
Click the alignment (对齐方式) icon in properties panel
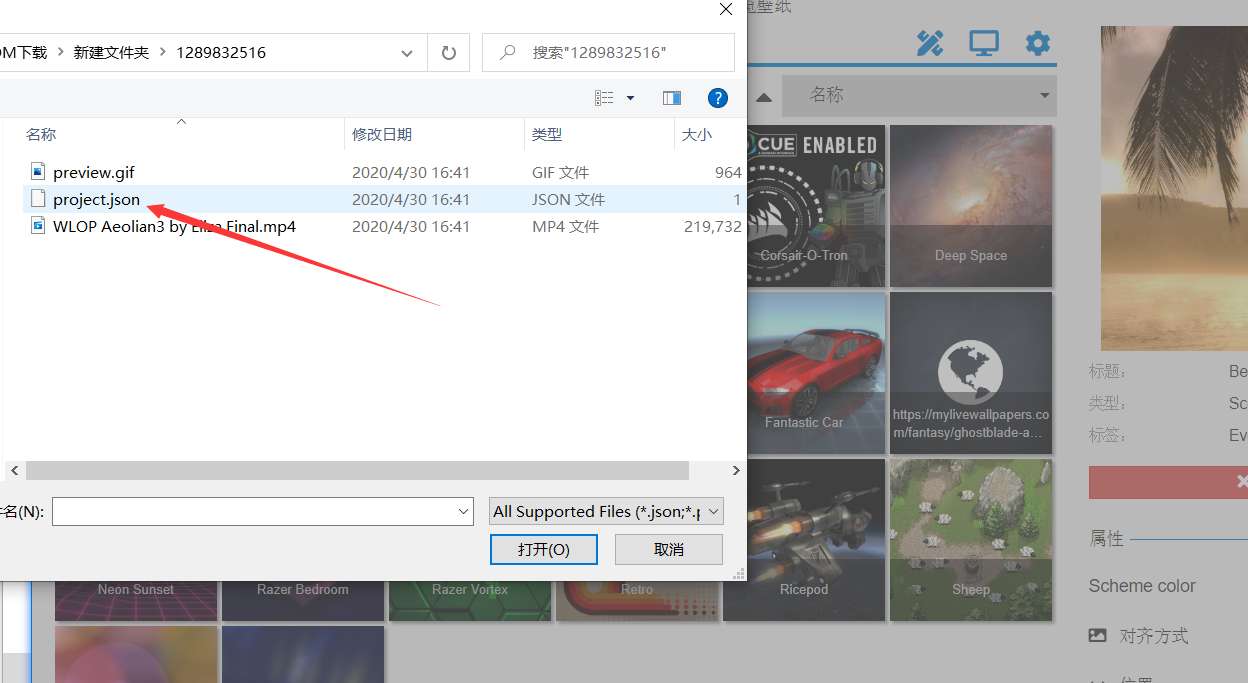1097,635
